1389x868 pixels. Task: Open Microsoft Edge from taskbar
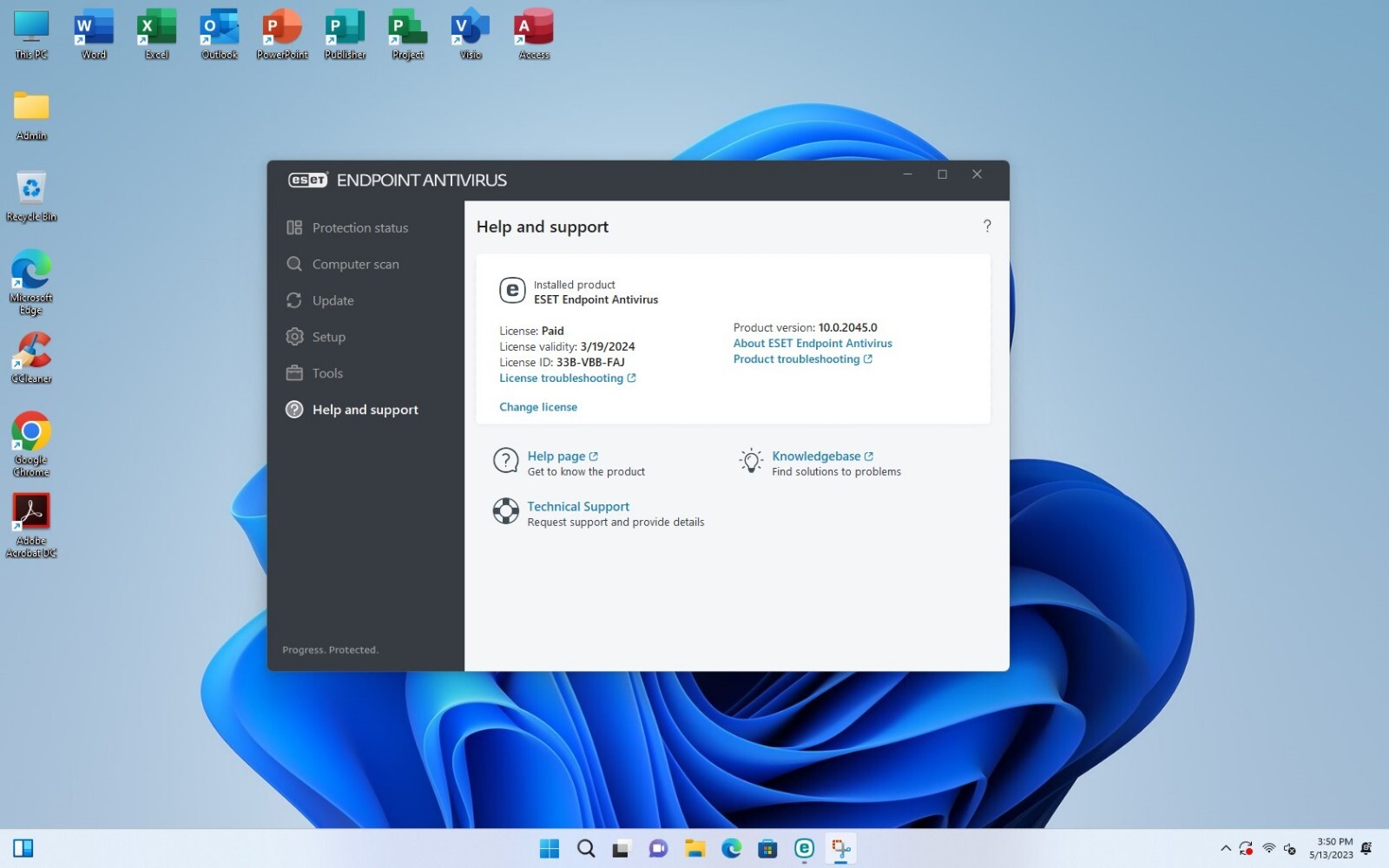tap(731, 848)
